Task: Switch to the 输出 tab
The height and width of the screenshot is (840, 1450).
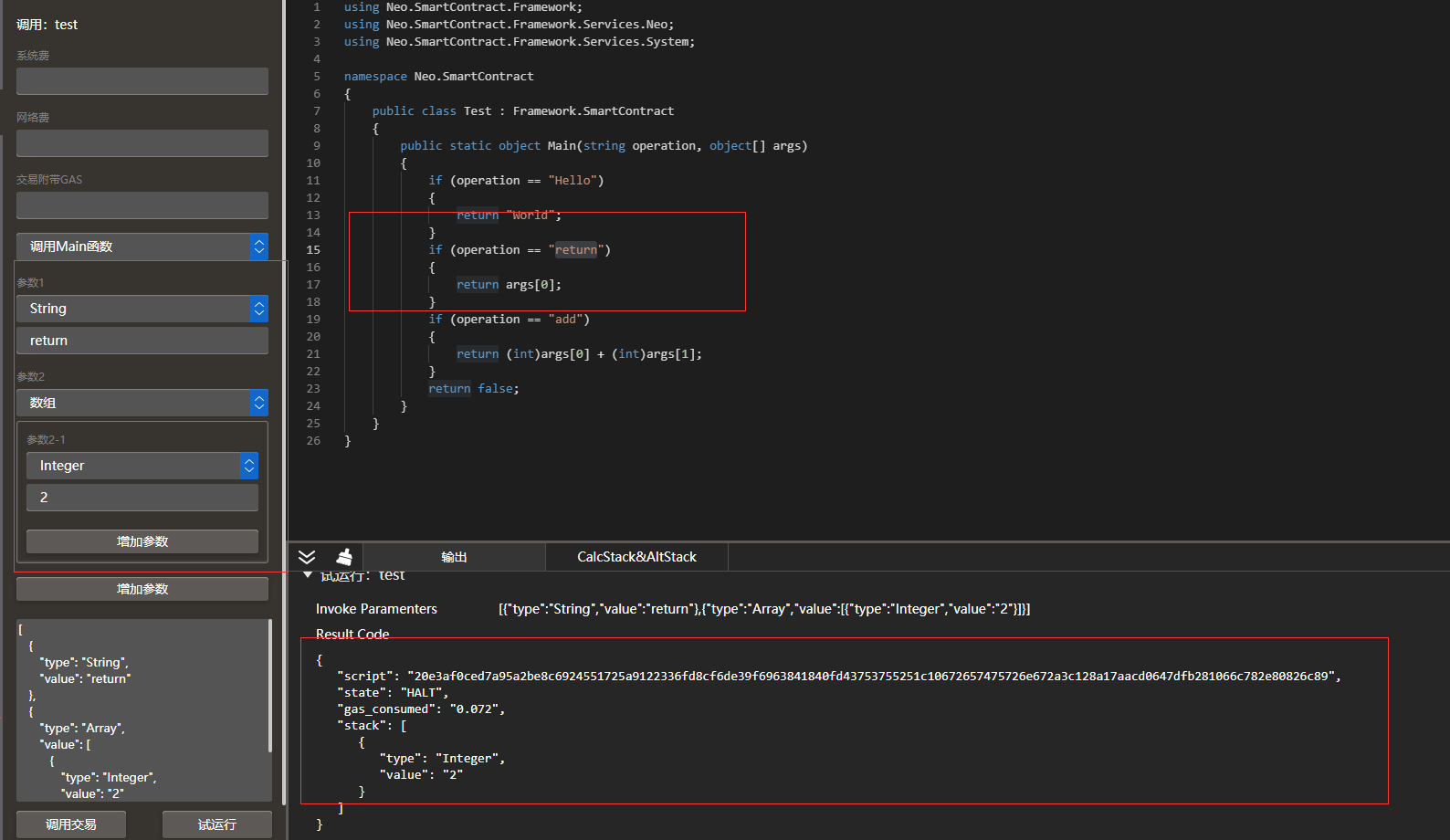Action: [454, 557]
